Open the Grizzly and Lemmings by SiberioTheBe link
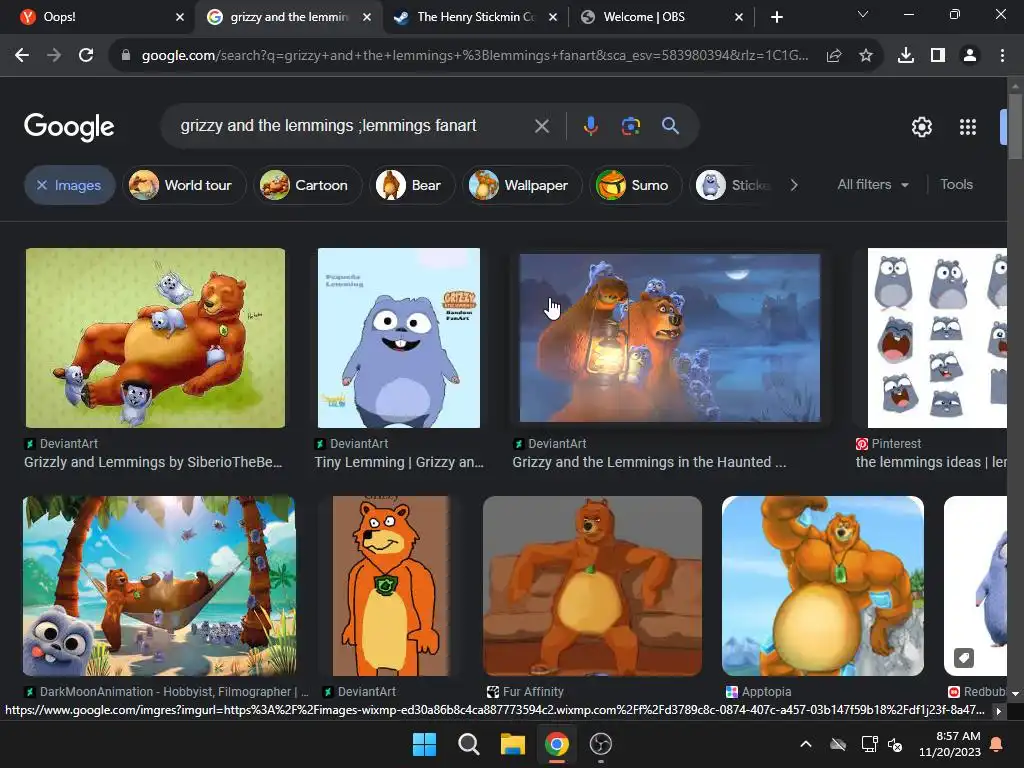 (153, 462)
